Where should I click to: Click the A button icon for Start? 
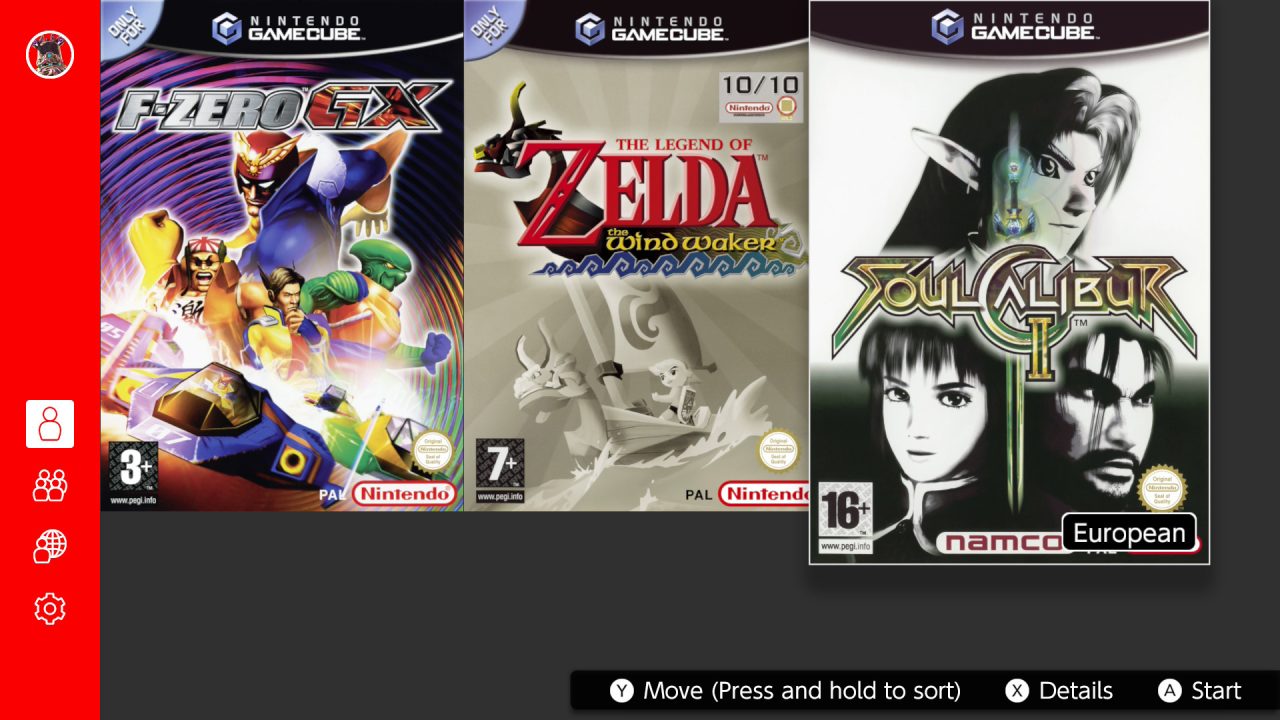(x=1169, y=691)
